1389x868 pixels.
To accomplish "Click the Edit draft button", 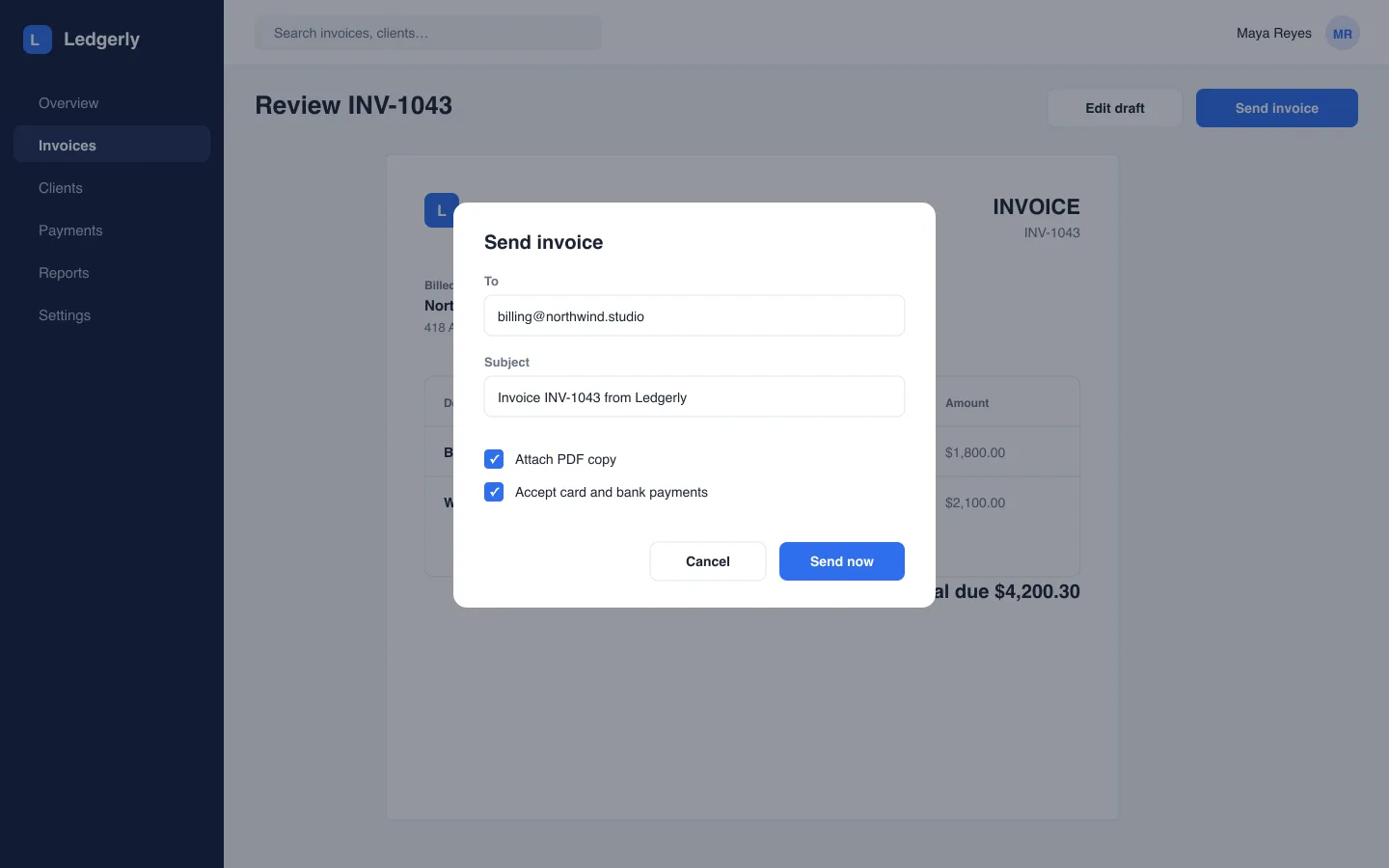I will click(1115, 108).
